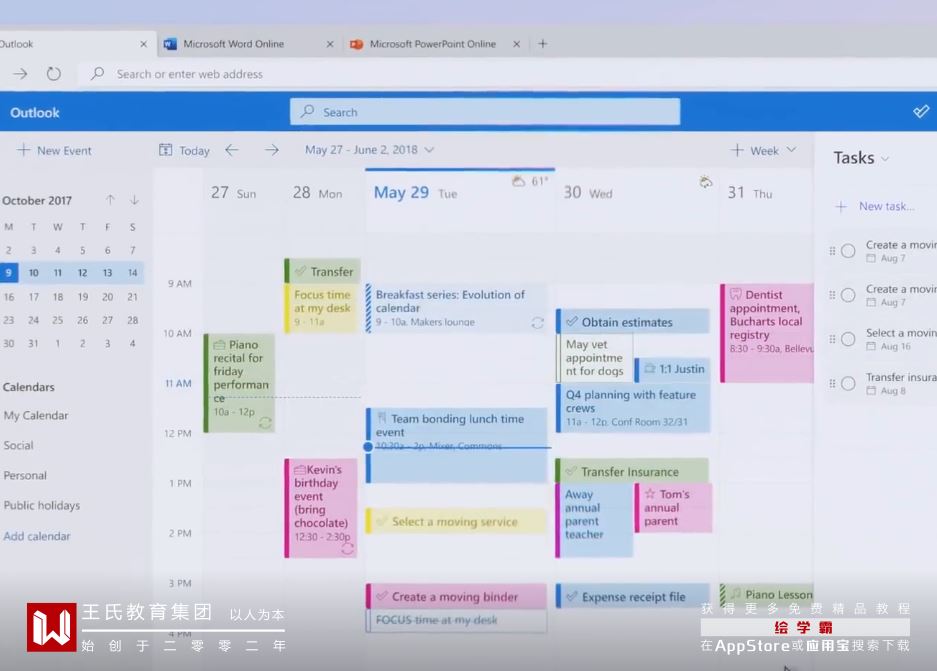Click the plus icon next to New Event
The image size is (937, 671).
pos(23,150)
